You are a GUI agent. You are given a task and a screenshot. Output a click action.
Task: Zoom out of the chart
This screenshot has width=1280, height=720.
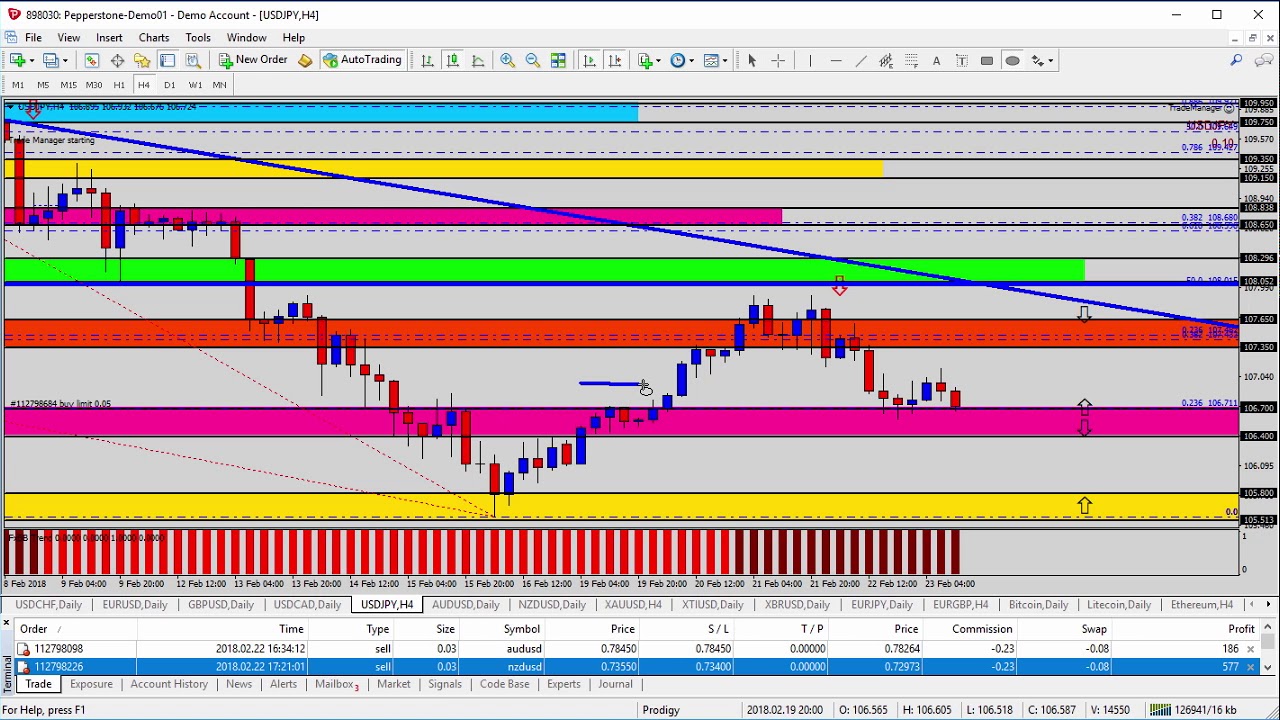[x=533, y=60]
